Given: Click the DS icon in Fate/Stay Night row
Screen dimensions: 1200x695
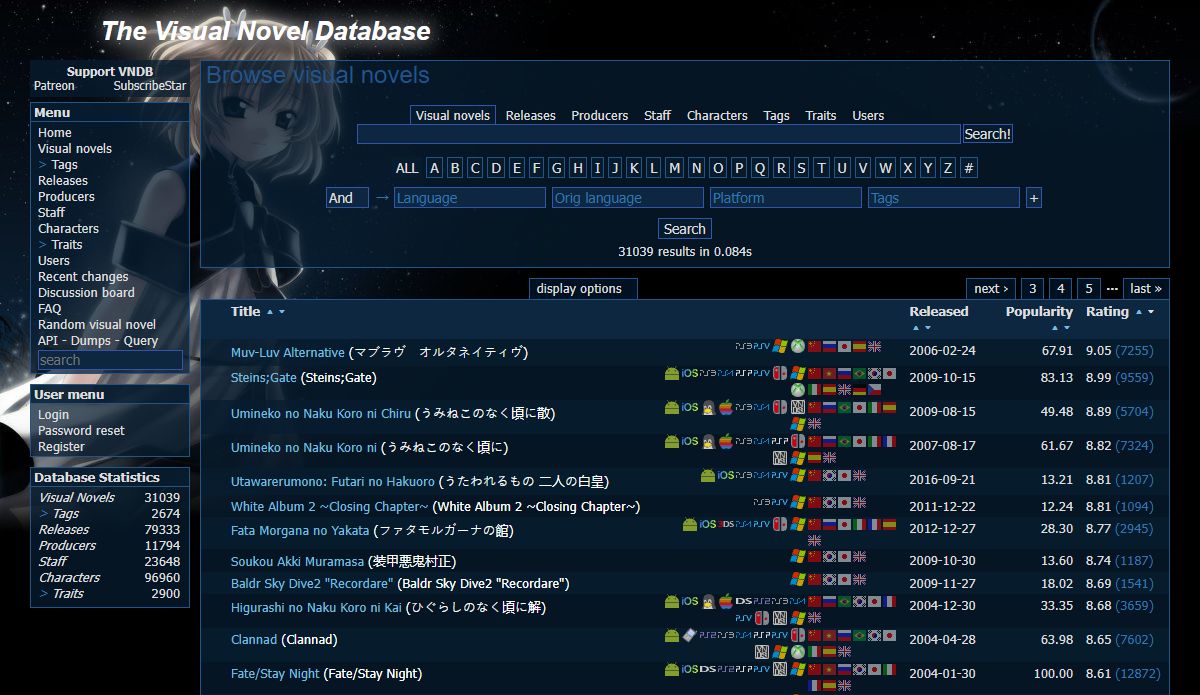Looking at the screenshot, I should (708, 669).
